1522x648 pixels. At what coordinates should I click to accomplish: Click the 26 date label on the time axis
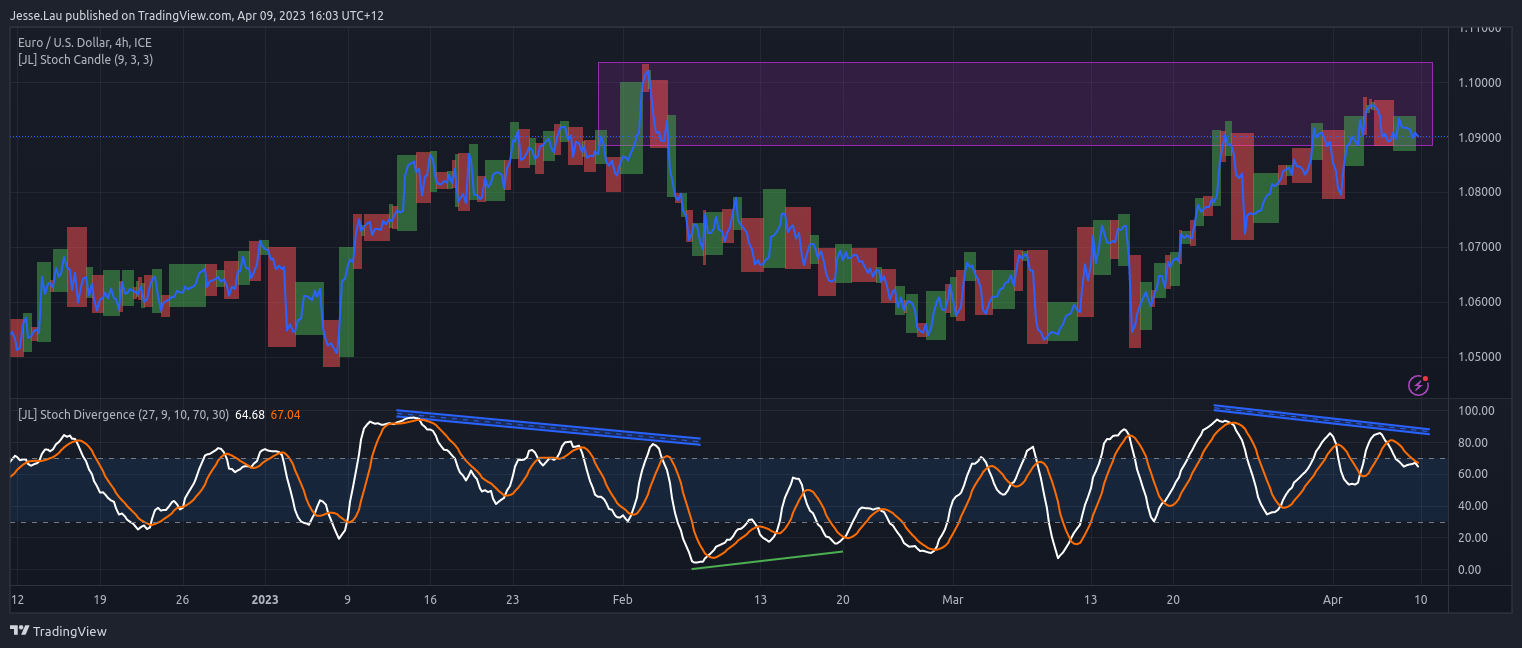(x=182, y=600)
